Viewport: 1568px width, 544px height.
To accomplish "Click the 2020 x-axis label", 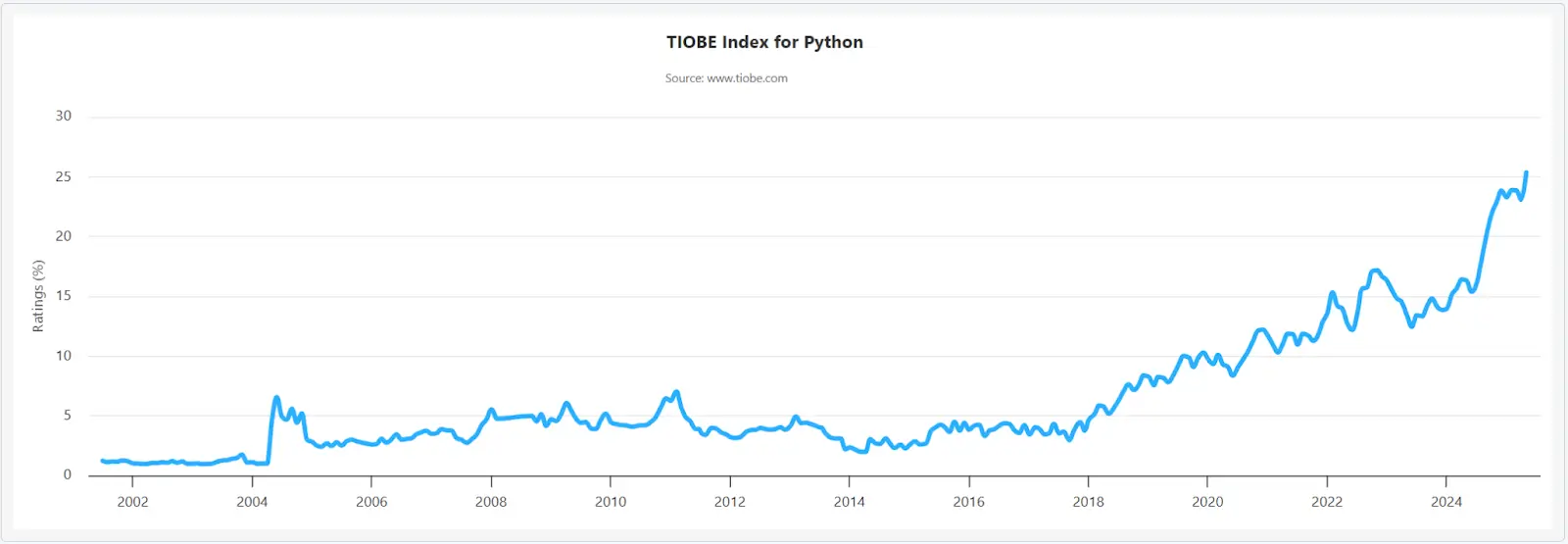I will 1207,502.
